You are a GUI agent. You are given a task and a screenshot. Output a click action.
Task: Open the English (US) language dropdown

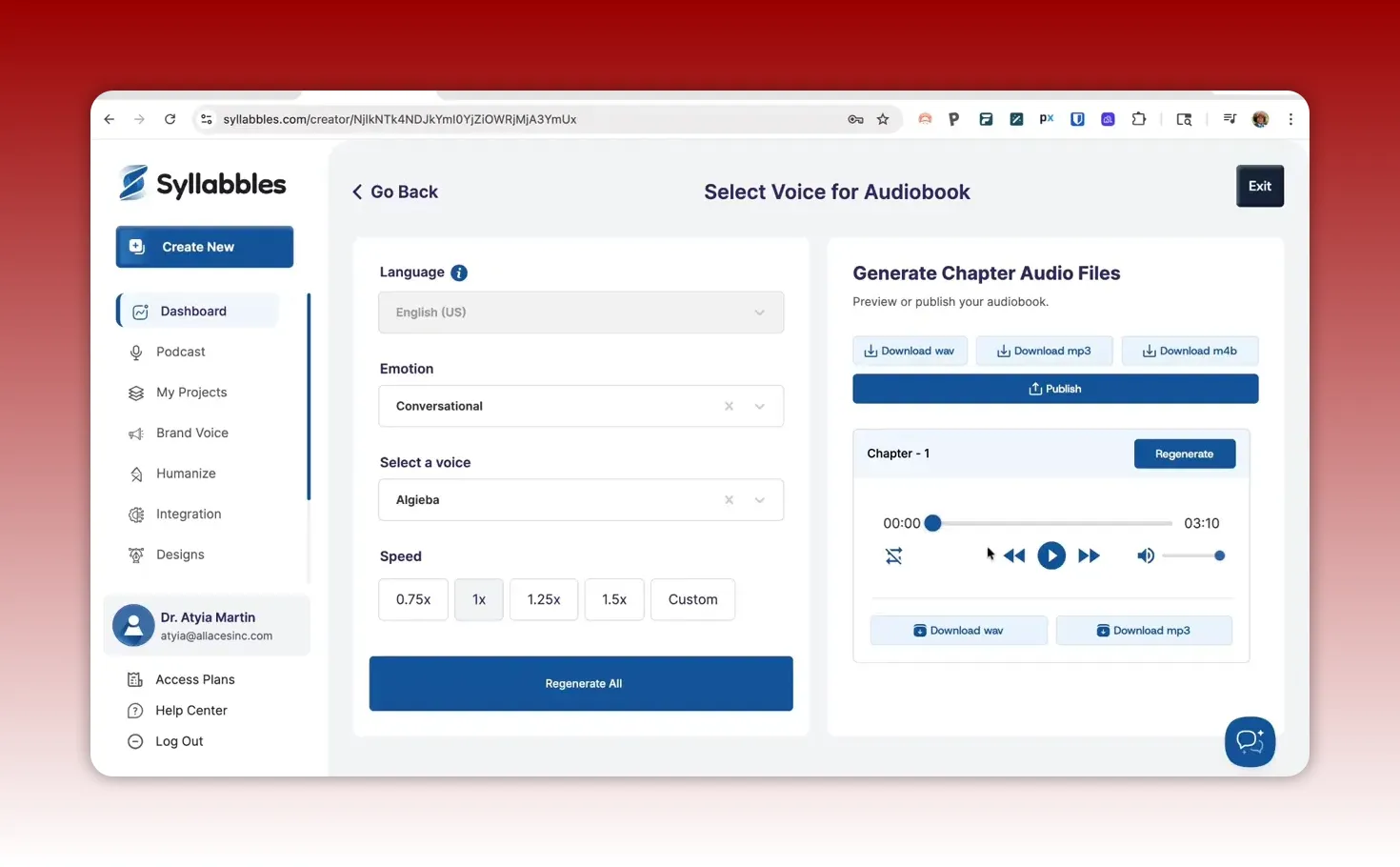[581, 312]
